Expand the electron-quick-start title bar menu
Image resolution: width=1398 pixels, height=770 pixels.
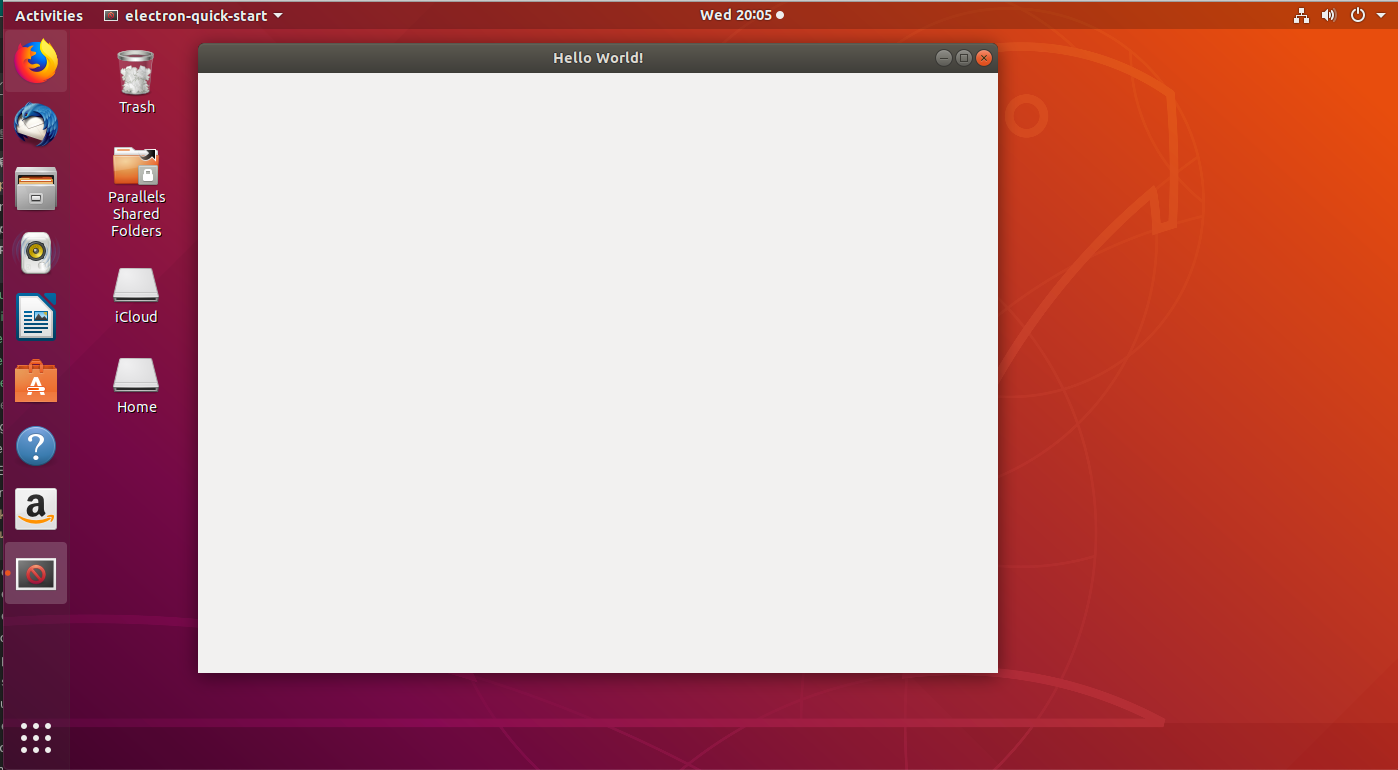tap(192, 15)
